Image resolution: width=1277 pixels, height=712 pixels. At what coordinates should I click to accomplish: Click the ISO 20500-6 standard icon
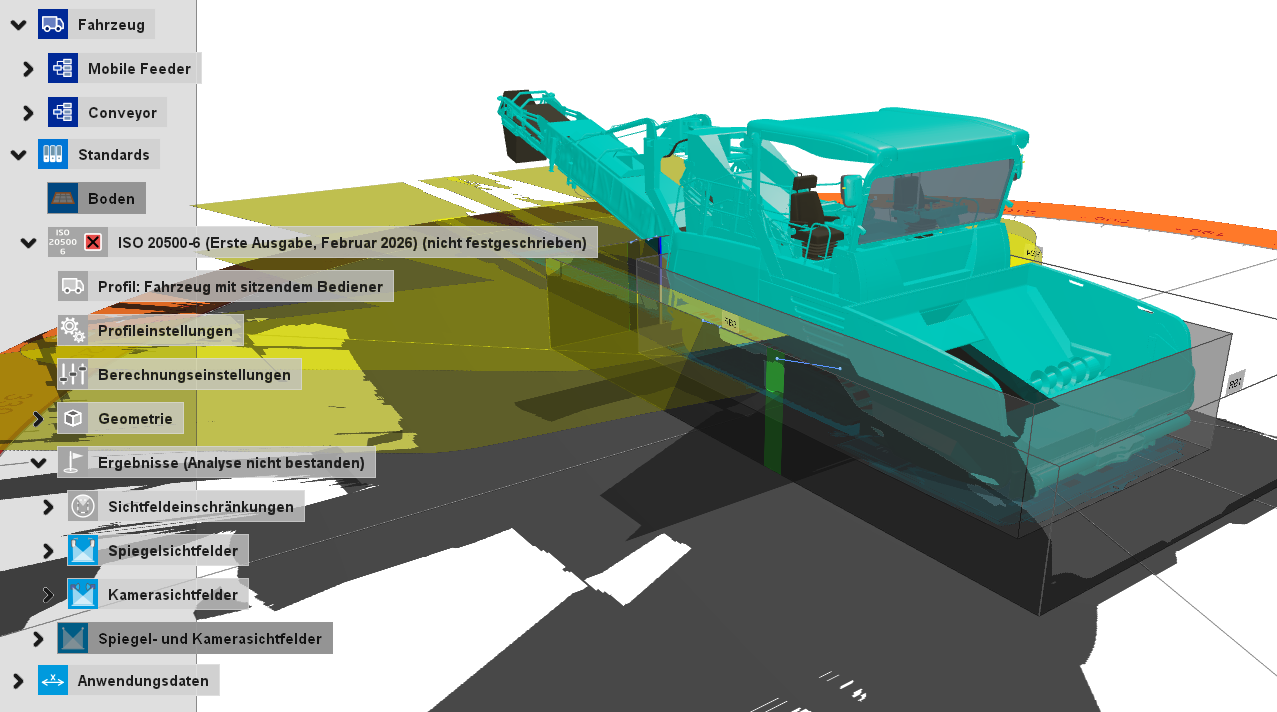click(63, 242)
